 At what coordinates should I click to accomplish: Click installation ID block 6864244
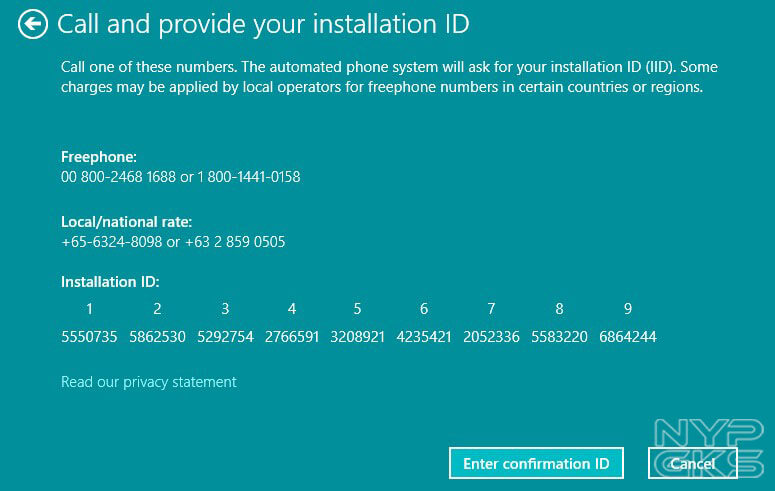coord(628,337)
